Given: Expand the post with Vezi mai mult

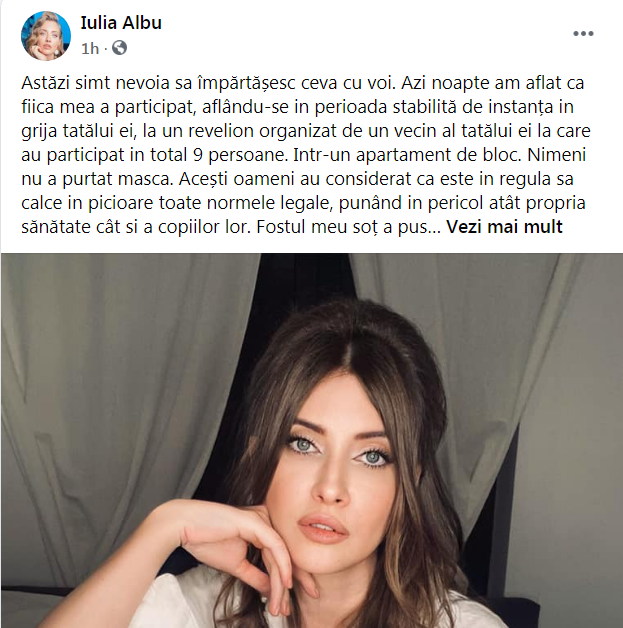Looking at the screenshot, I should click(504, 227).
